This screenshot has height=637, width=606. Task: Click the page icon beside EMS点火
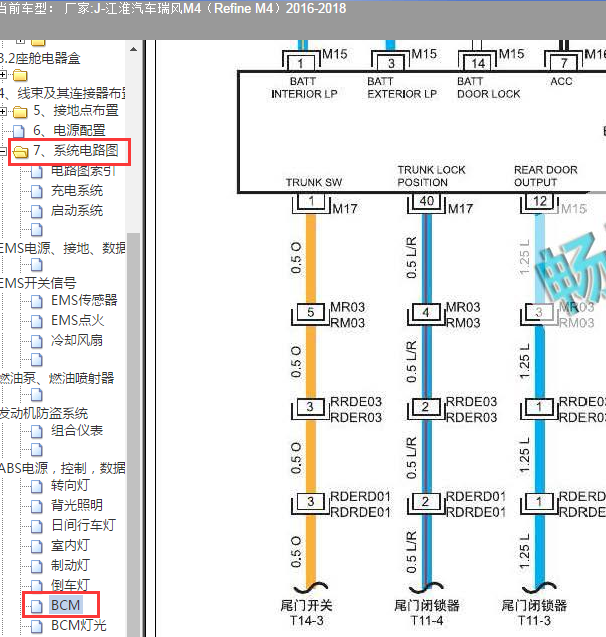tap(37, 321)
